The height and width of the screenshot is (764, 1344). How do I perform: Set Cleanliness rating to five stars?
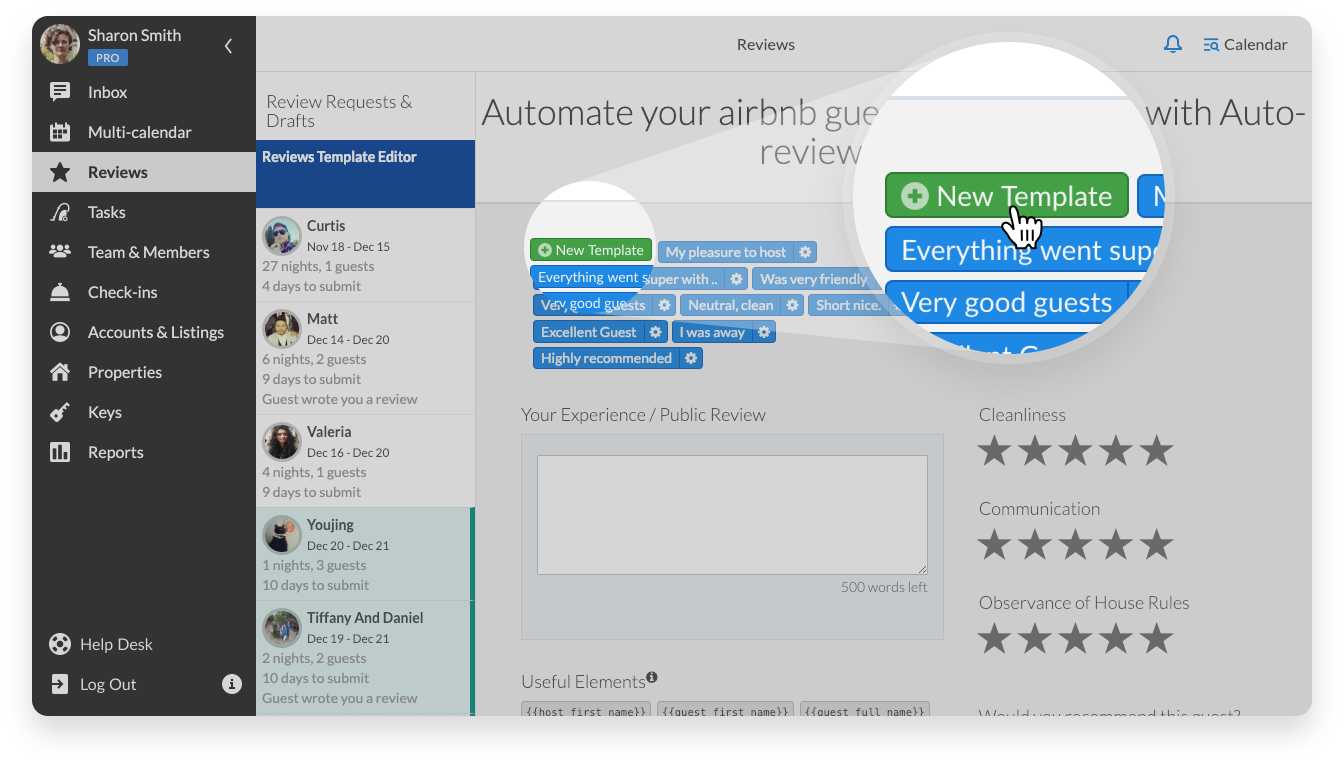1156,451
